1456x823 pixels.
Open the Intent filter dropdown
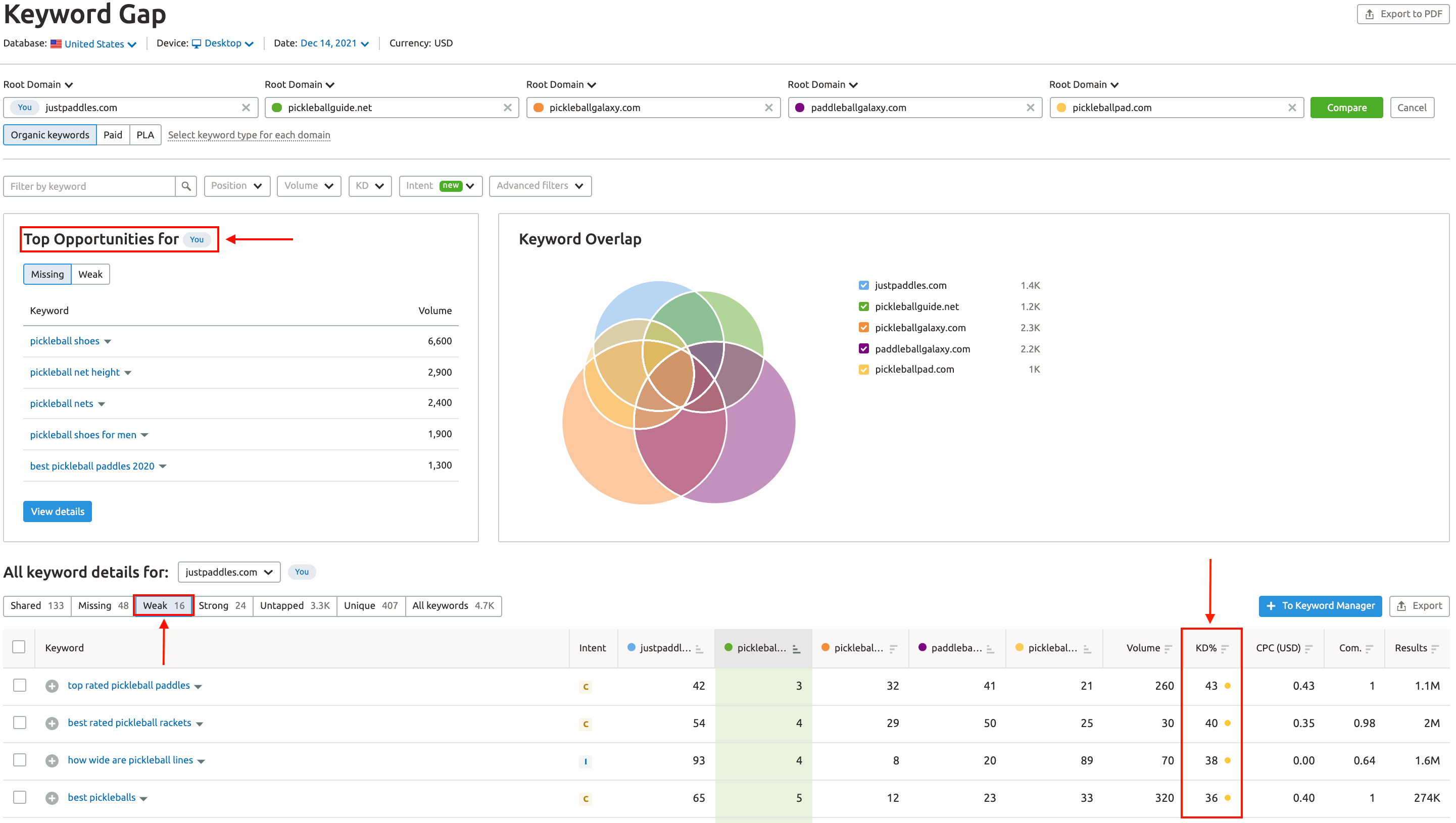(x=441, y=186)
